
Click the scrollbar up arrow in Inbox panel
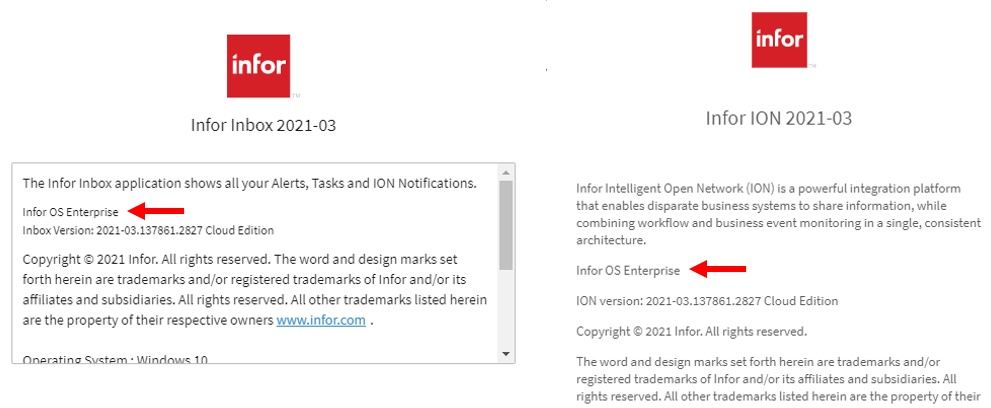[x=506, y=172]
